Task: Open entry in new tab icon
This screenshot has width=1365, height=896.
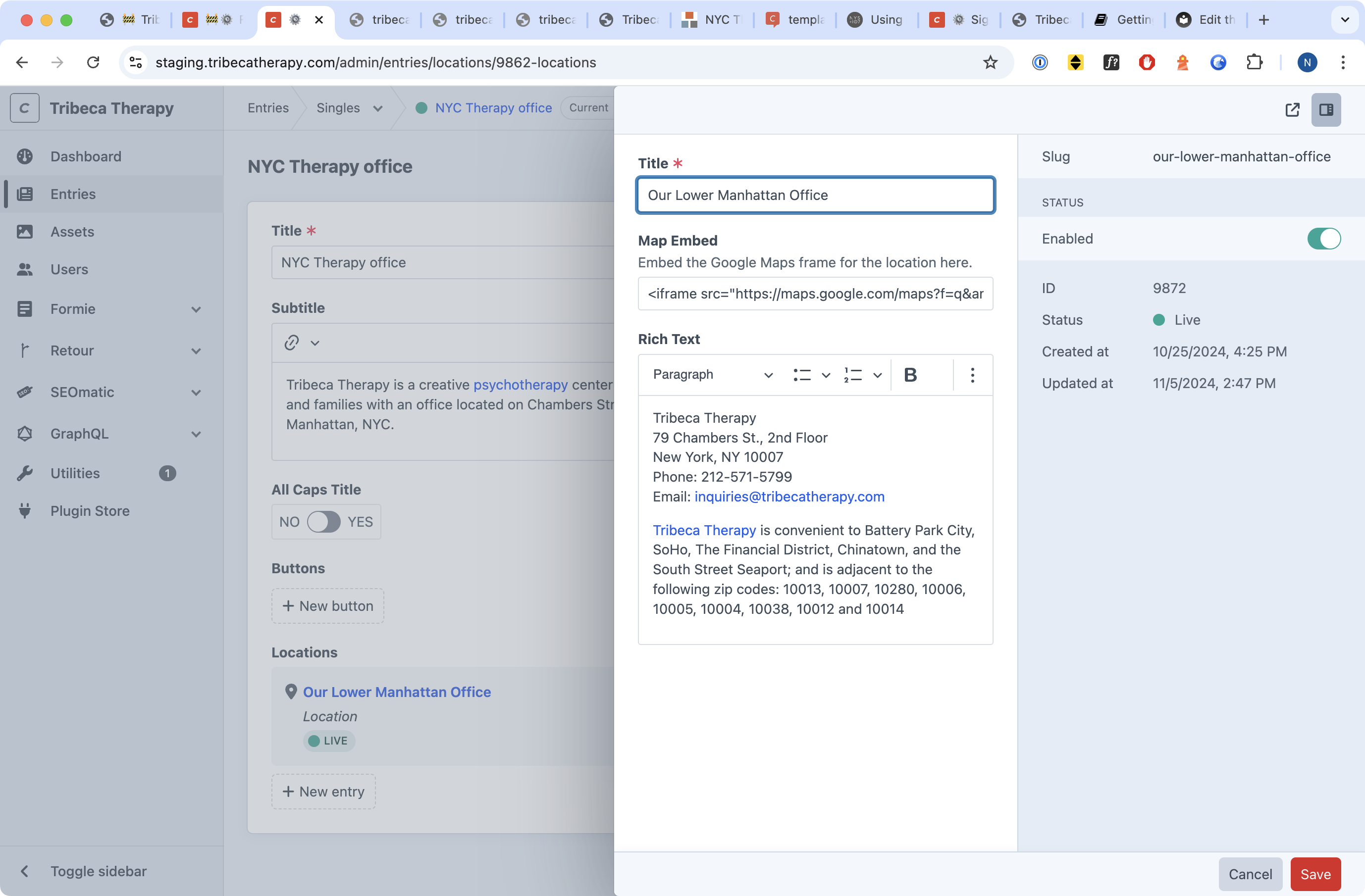Action: [1292, 109]
